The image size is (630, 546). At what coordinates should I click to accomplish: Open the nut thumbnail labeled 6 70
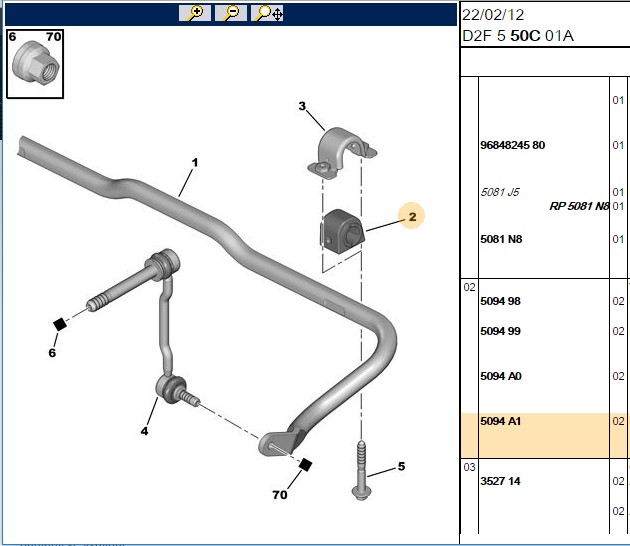(x=35, y=63)
